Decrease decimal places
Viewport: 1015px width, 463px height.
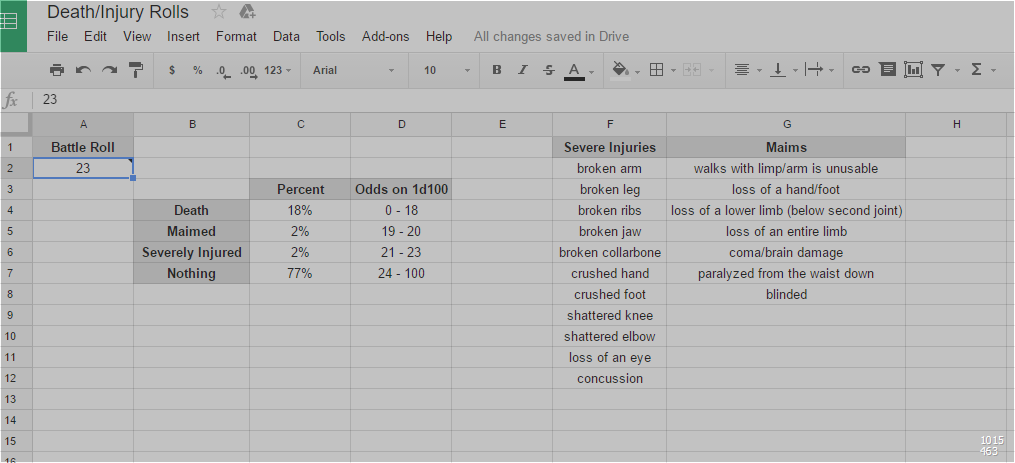click(222, 71)
